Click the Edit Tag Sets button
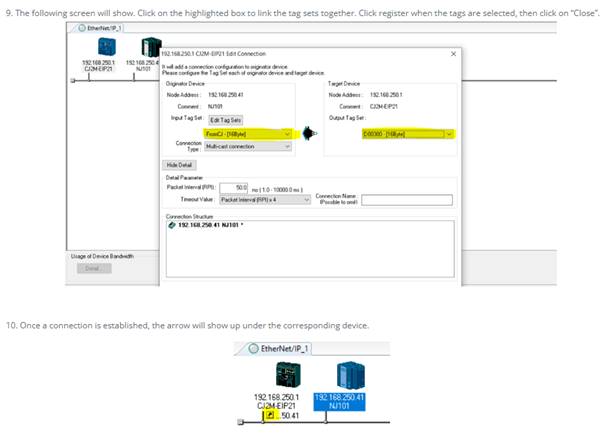Image resolution: width=605 pixels, height=442 pixels. click(226, 120)
